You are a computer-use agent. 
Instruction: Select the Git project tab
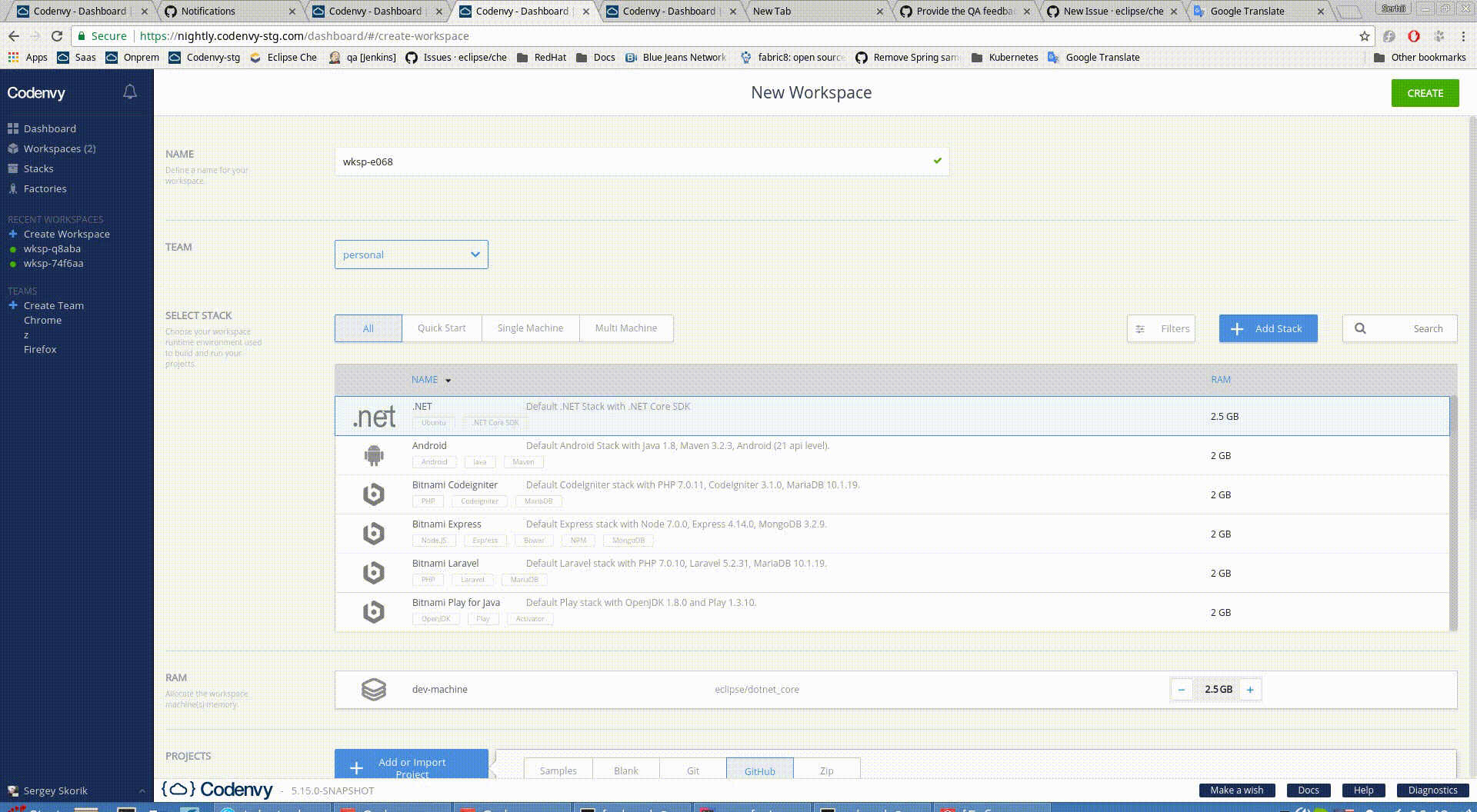click(693, 770)
